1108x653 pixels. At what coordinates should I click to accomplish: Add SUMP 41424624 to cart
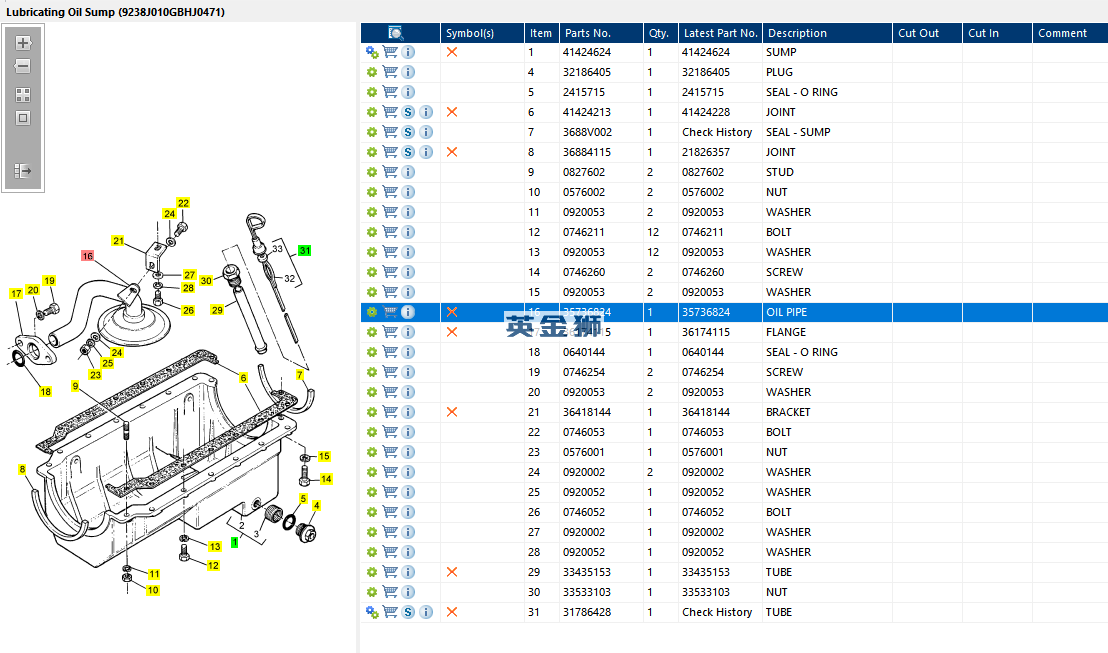390,52
